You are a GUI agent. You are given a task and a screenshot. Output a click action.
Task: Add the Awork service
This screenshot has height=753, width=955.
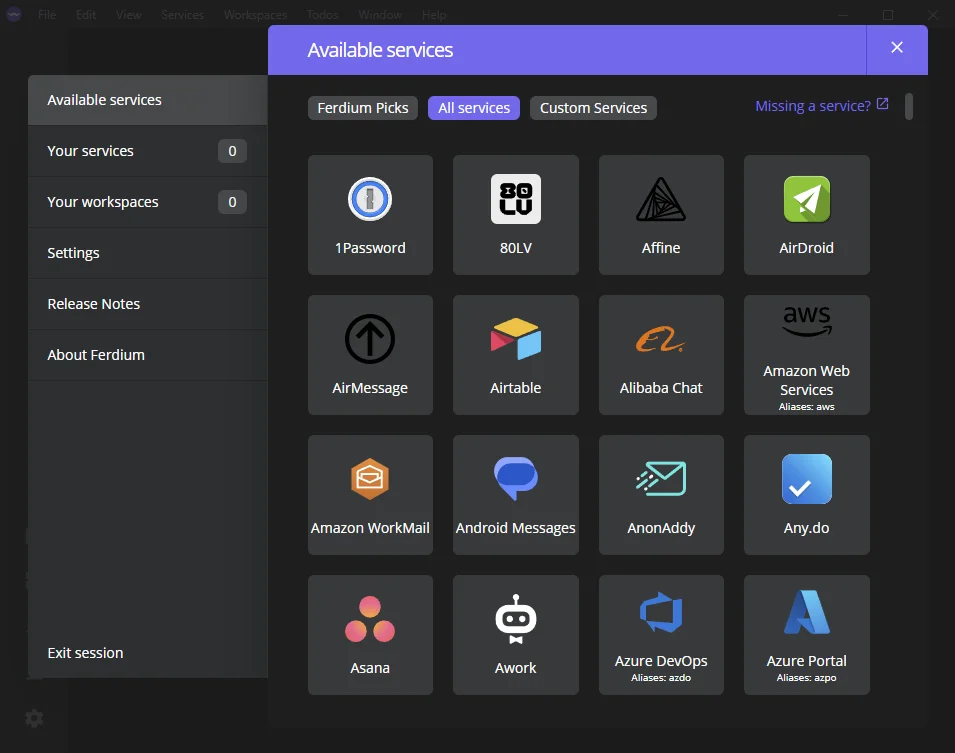[x=515, y=635]
